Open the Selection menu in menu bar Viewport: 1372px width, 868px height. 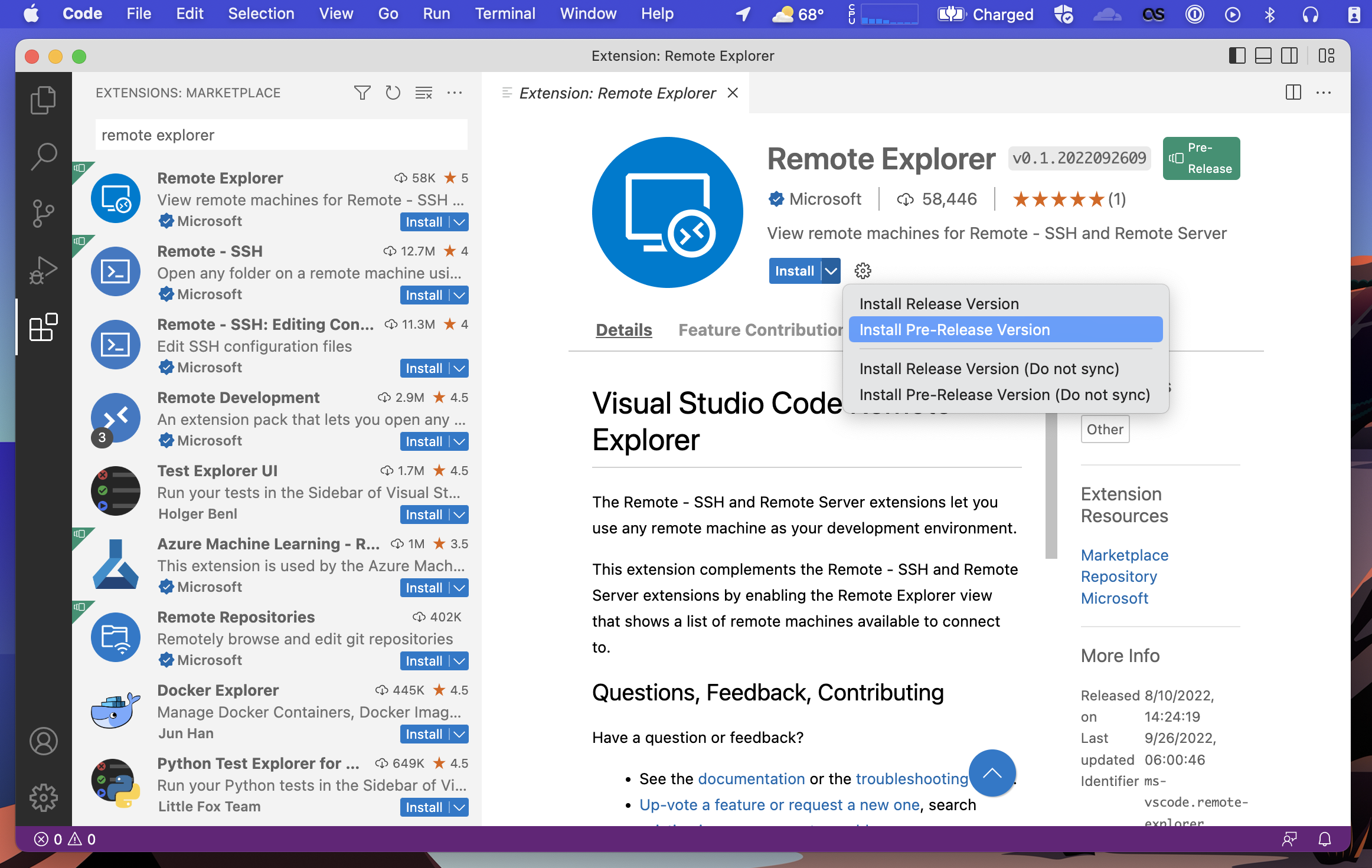261,14
